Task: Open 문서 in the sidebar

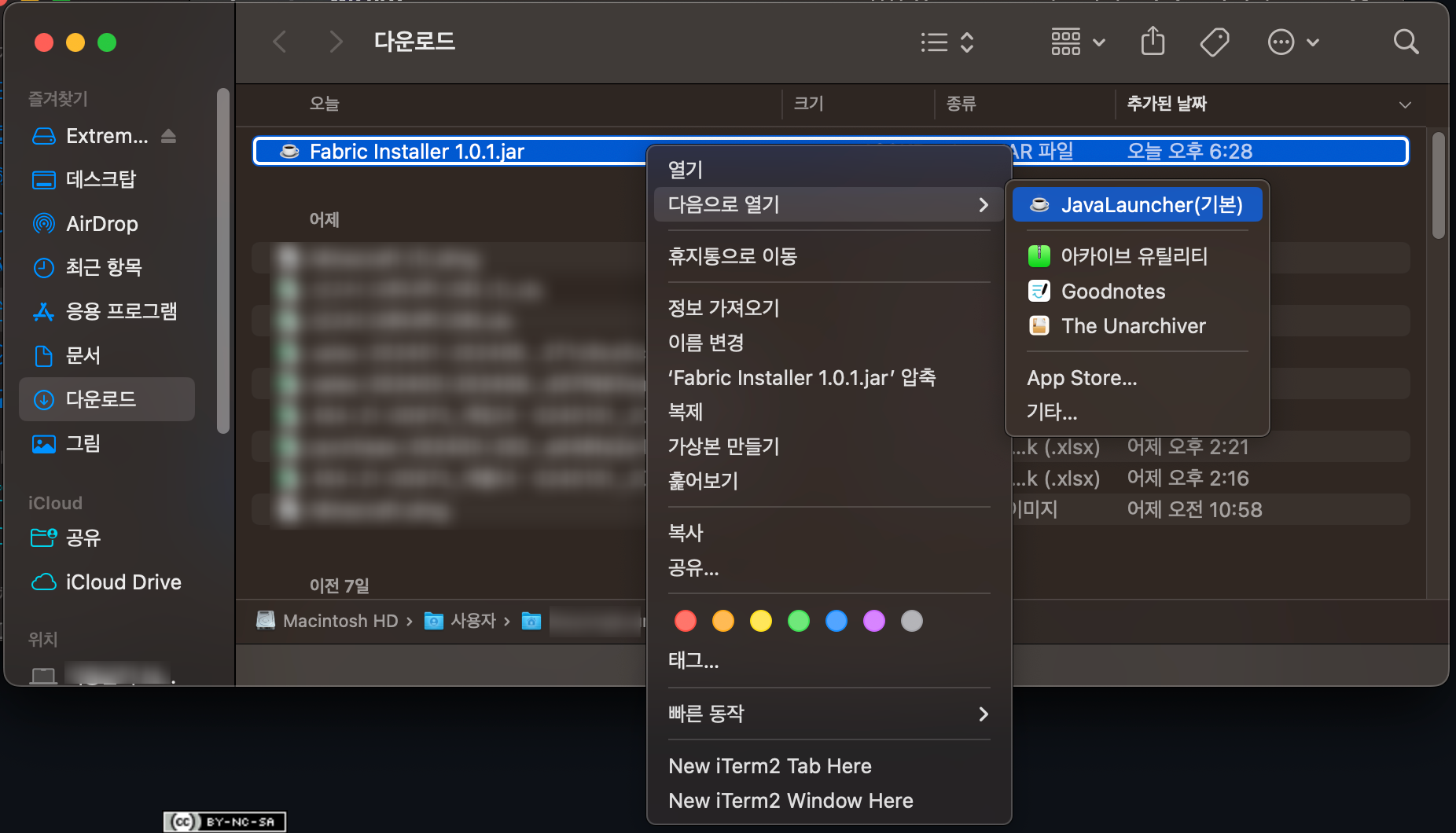Action: pyautogui.click(x=107, y=356)
